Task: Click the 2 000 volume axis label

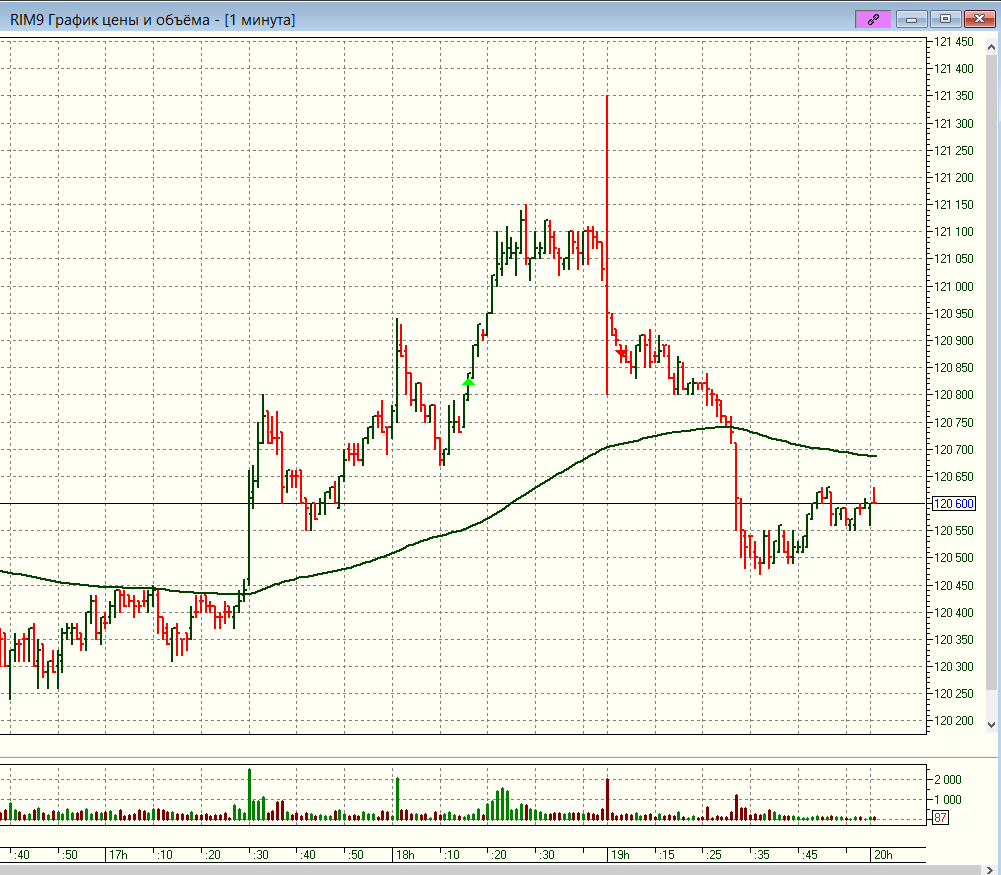Action: (x=948, y=780)
